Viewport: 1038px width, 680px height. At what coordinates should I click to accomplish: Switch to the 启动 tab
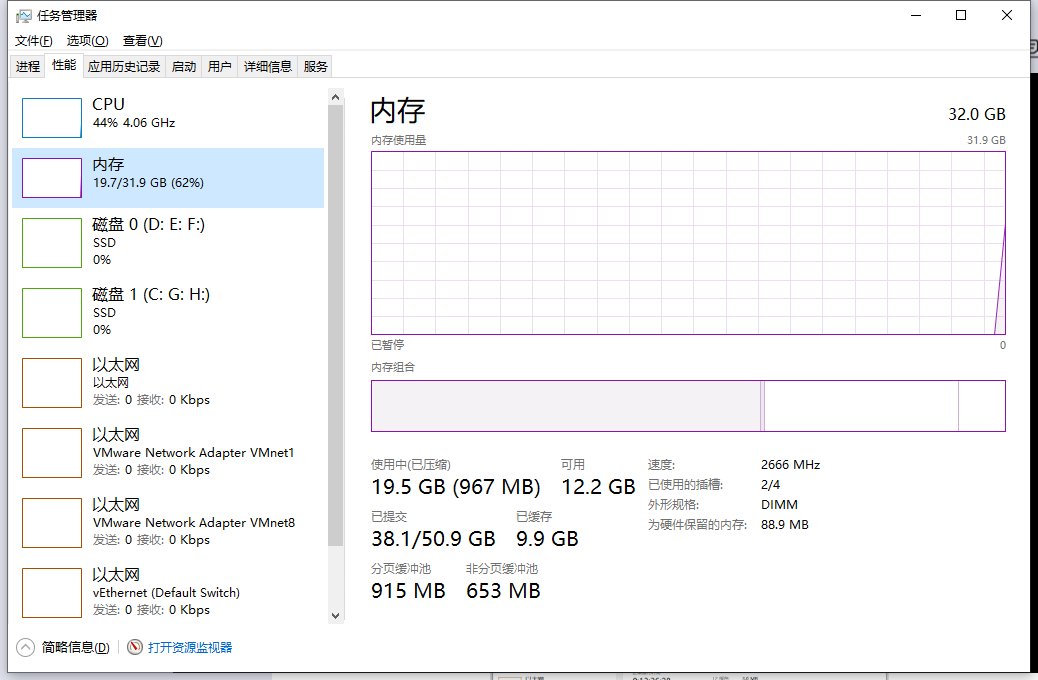tap(184, 67)
